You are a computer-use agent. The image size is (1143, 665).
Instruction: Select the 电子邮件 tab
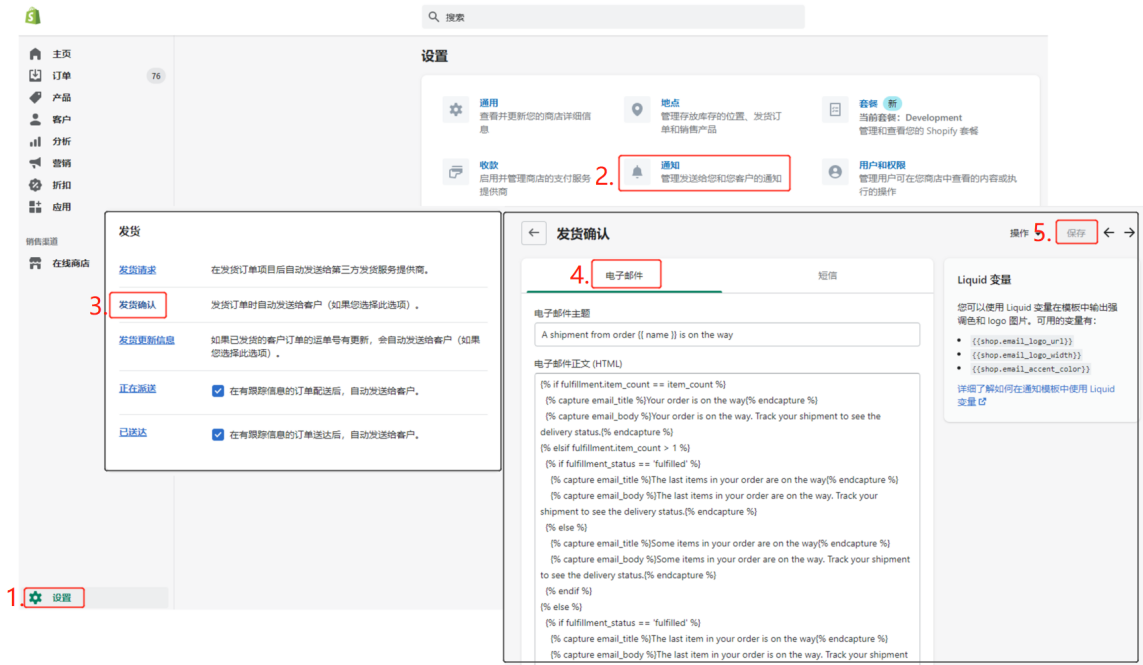coord(624,276)
